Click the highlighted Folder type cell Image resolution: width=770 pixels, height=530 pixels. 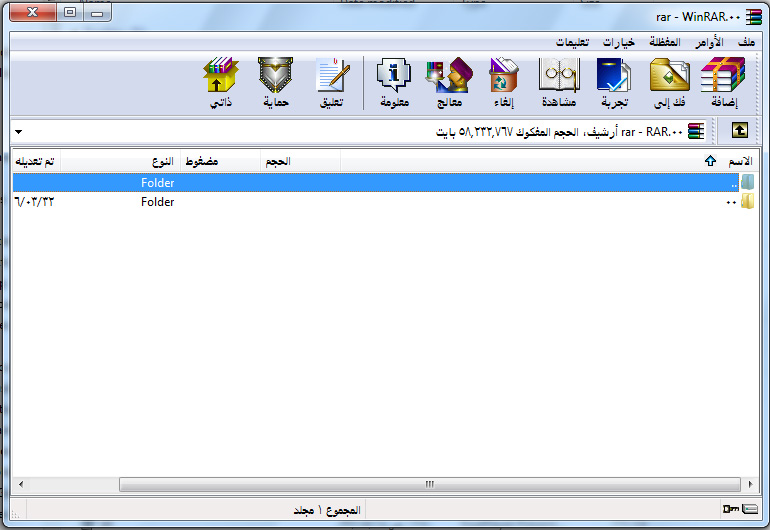tap(158, 183)
